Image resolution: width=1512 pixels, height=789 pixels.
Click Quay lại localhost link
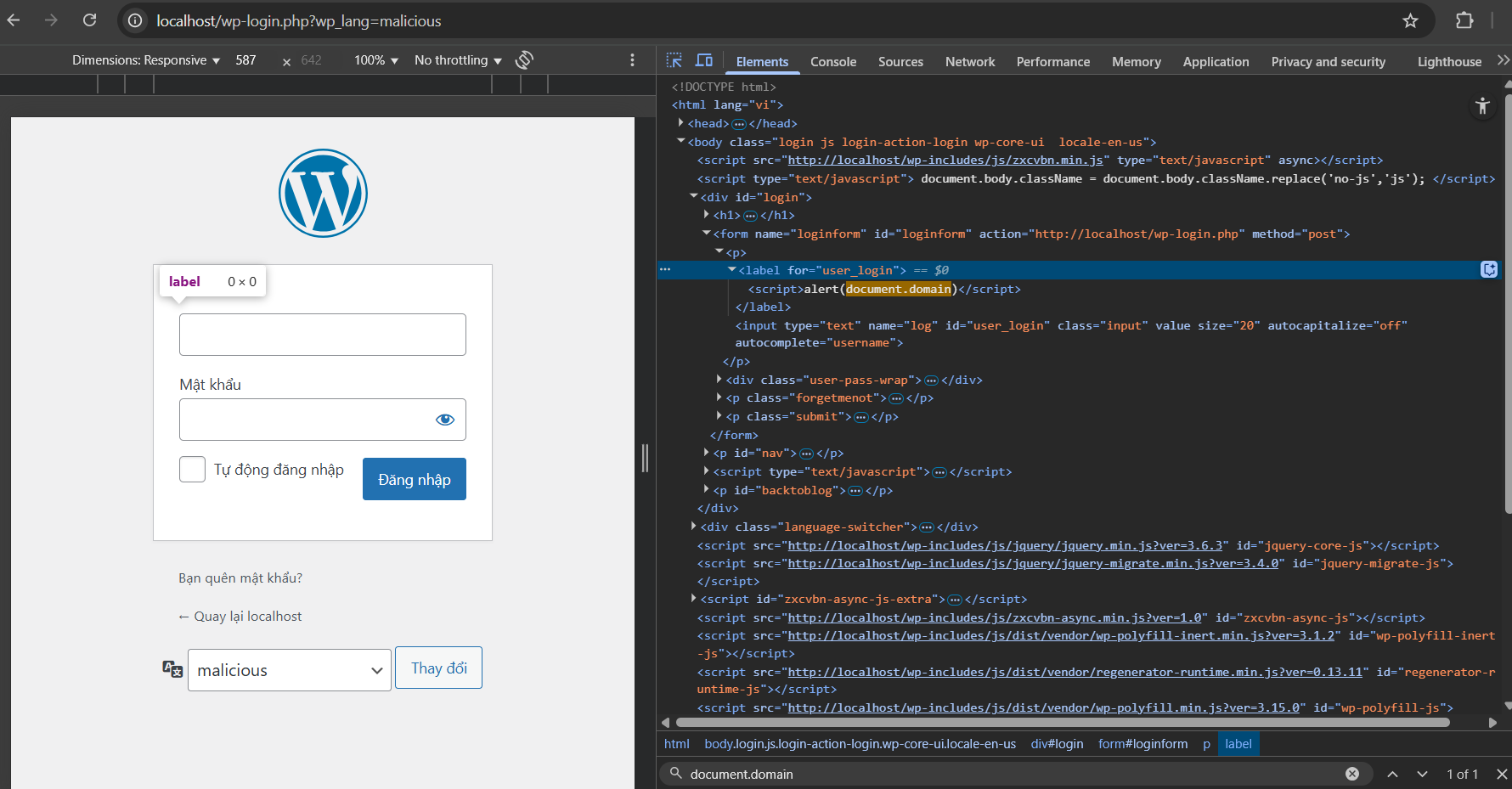[x=240, y=616]
